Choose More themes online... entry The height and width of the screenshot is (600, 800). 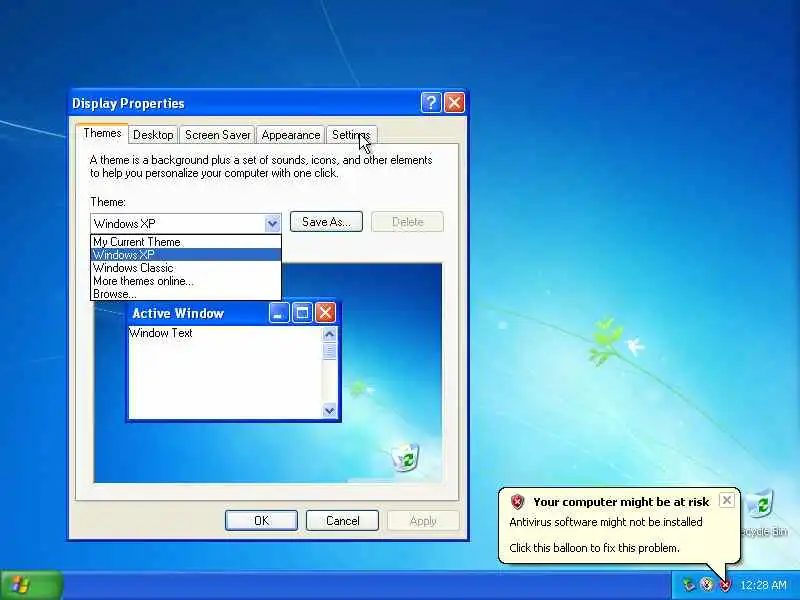coord(186,281)
